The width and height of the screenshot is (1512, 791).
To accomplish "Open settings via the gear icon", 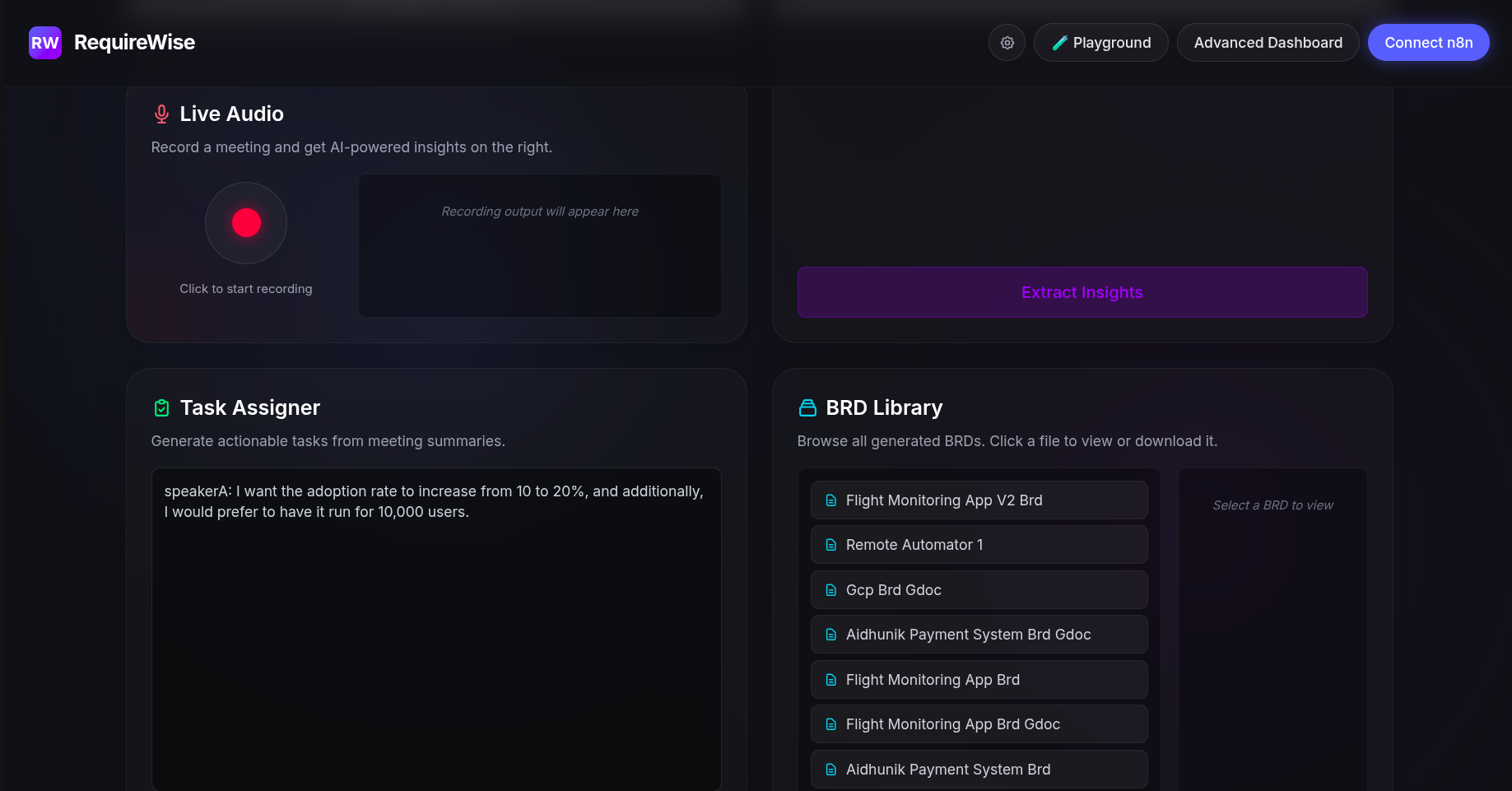I will click(x=1007, y=43).
